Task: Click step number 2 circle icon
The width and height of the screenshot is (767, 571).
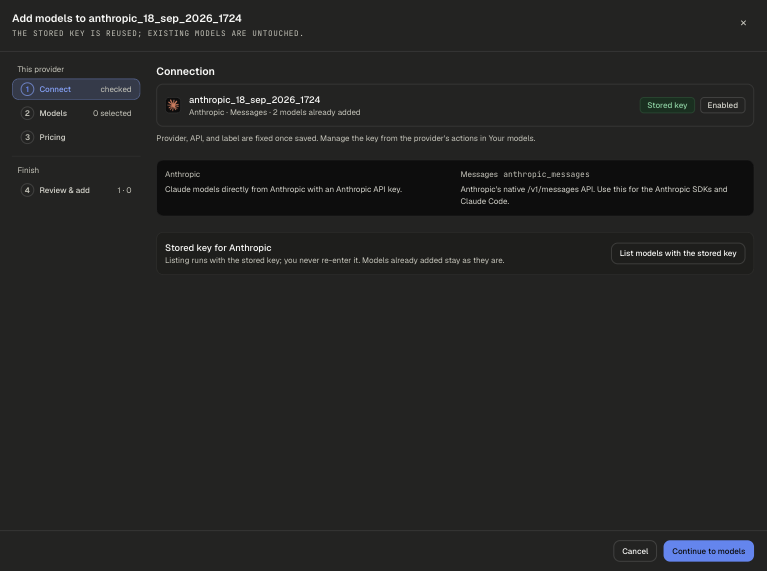Action: tap(27, 113)
